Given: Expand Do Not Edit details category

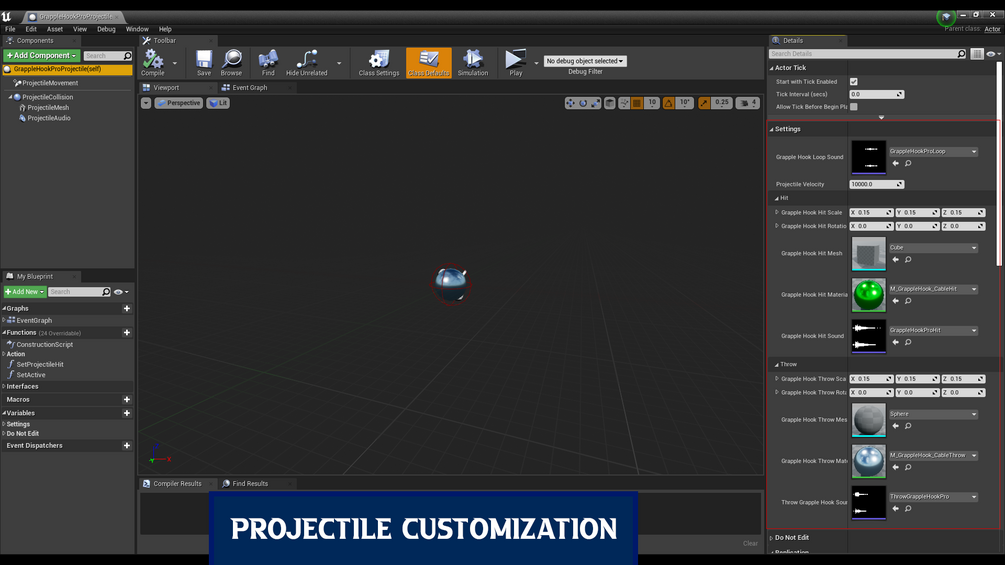Looking at the screenshot, I should [772, 538].
